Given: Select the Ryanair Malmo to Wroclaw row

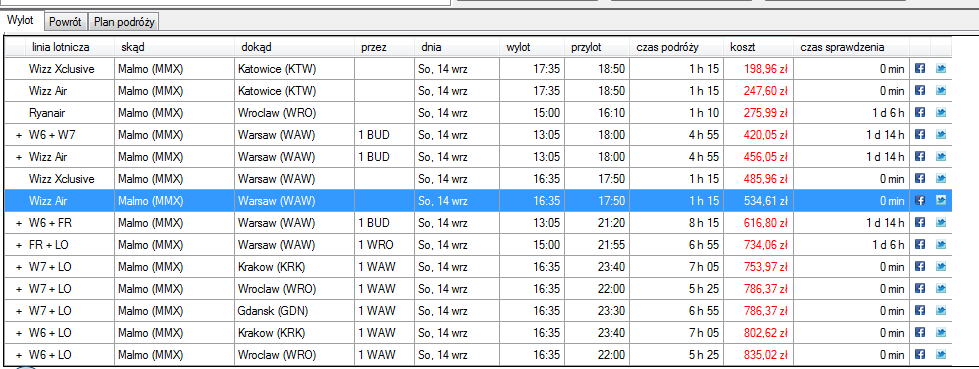Looking at the screenshot, I should pos(478,113).
